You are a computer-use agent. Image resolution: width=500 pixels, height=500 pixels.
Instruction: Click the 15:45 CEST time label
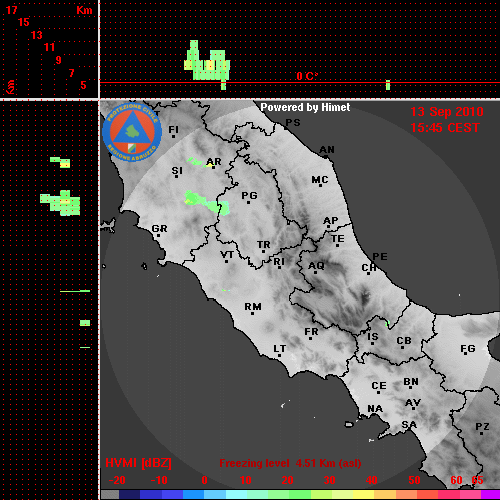pyautogui.click(x=445, y=128)
